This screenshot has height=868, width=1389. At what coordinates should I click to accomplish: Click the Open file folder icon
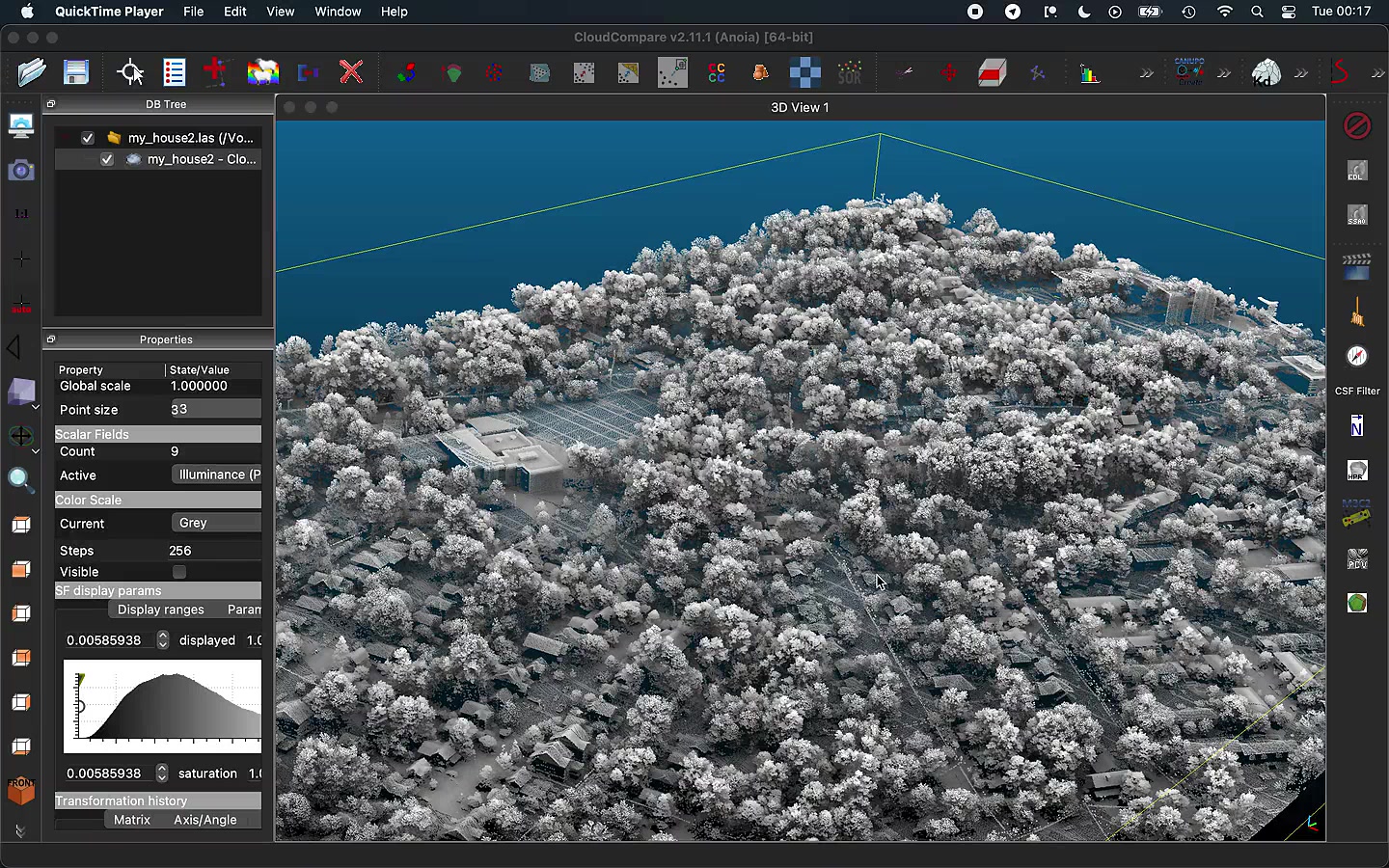point(32,72)
